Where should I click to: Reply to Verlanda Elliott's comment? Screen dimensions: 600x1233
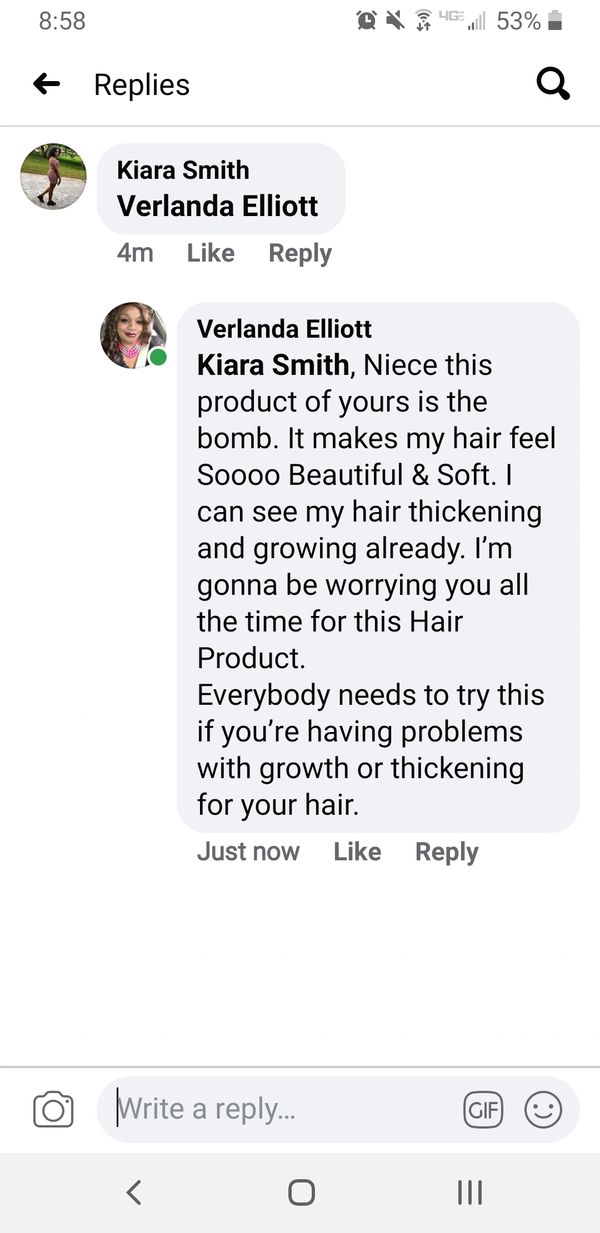click(447, 852)
